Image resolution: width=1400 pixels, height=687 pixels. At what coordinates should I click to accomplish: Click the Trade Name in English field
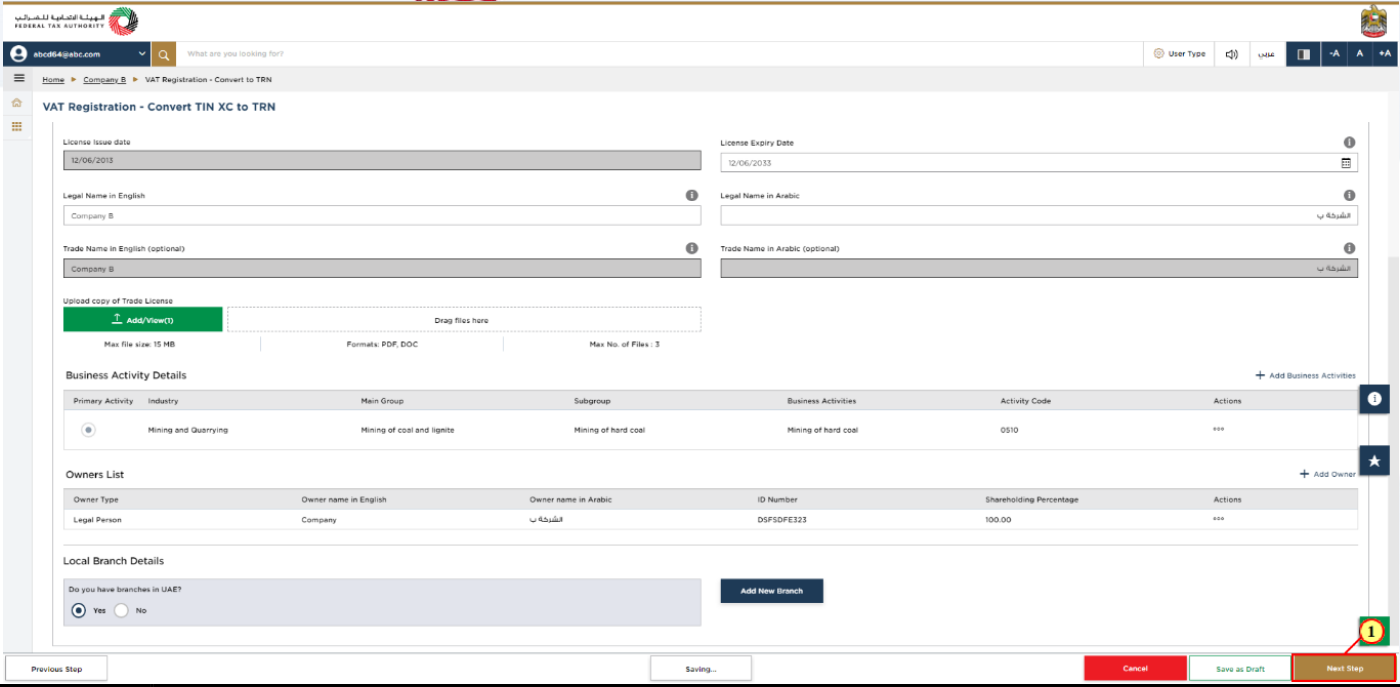[x=382, y=269]
